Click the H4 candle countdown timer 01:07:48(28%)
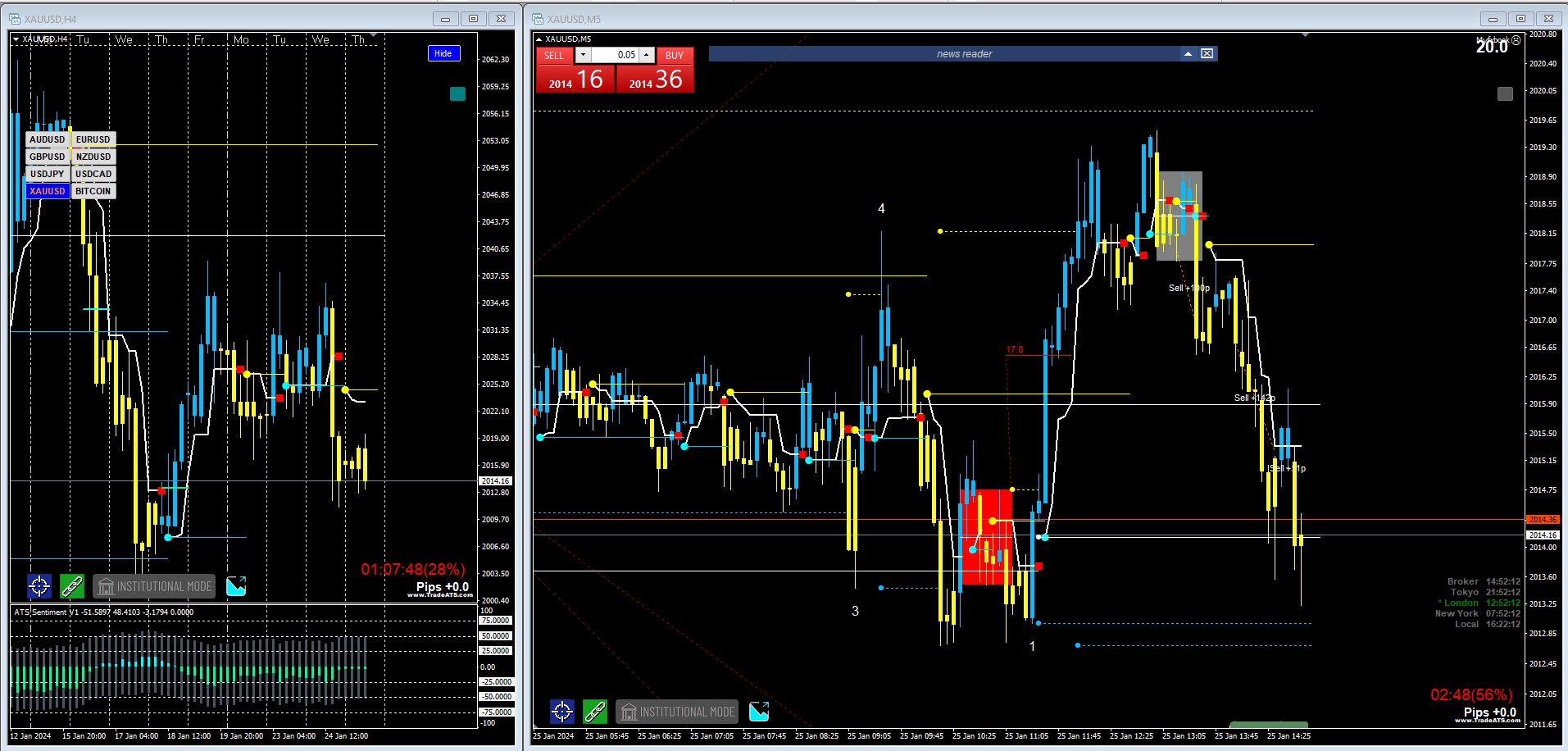This screenshot has width=1568, height=751. click(413, 569)
